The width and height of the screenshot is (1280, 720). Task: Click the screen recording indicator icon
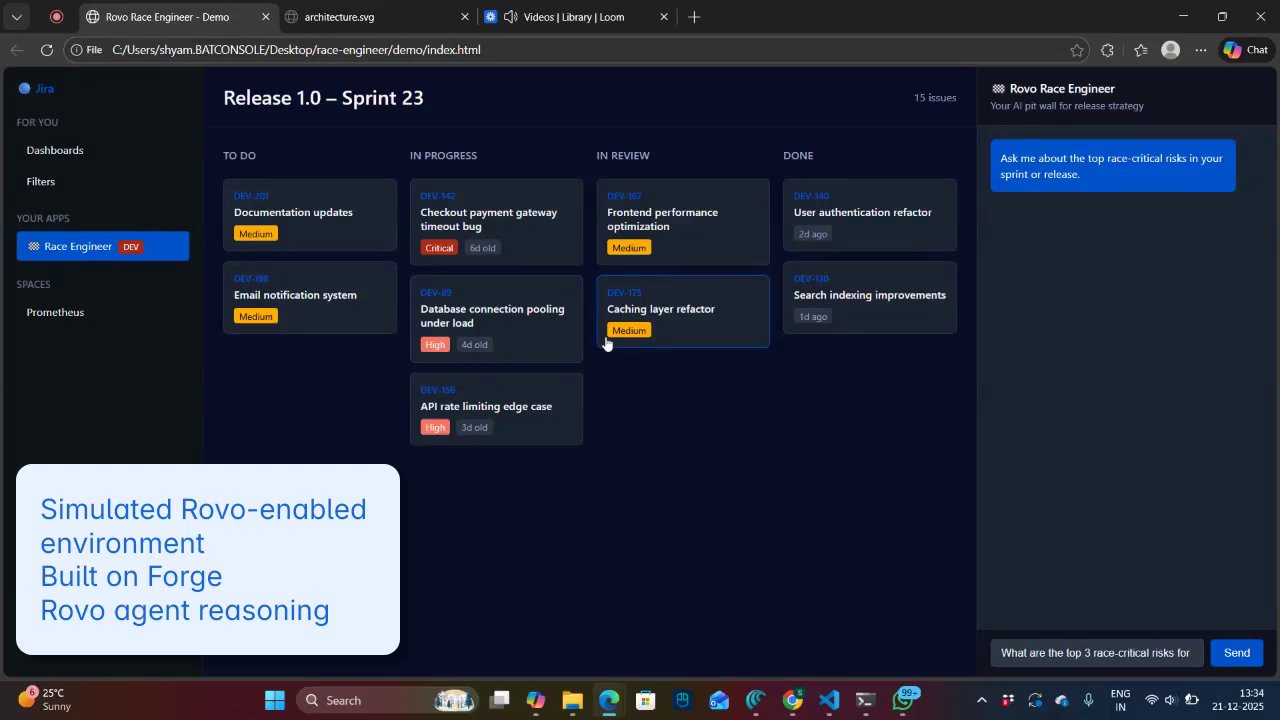pos(56,17)
